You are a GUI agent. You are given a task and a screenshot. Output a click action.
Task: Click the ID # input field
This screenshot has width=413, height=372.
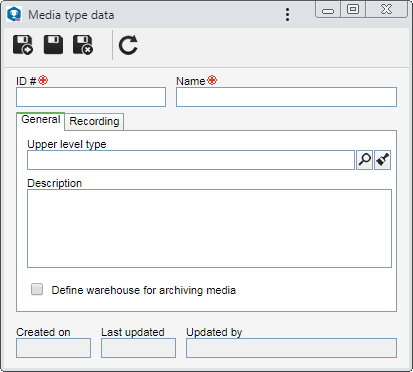pyautogui.click(x=91, y=97)
